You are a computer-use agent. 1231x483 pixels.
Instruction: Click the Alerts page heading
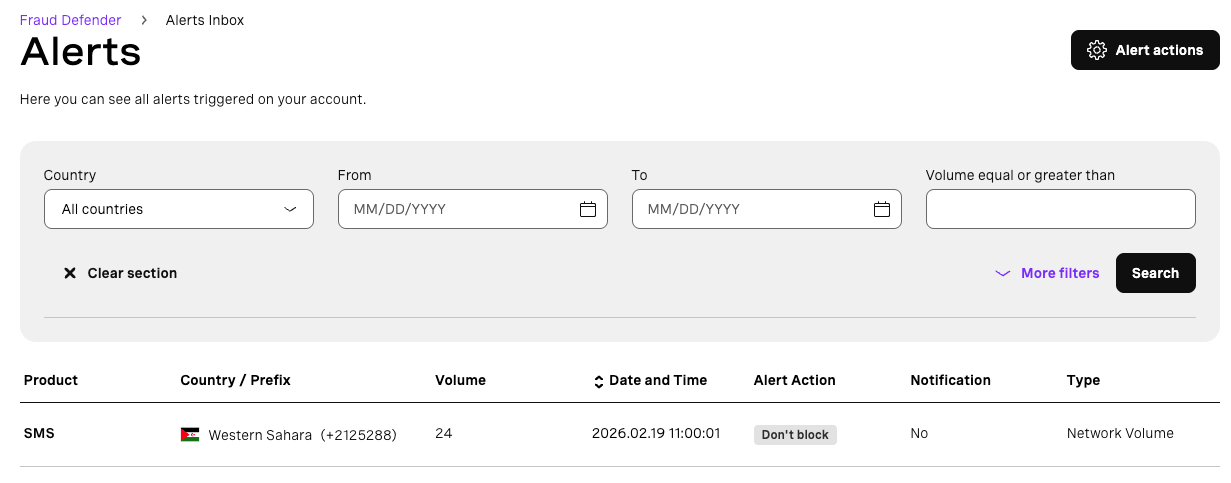[81, 51]
